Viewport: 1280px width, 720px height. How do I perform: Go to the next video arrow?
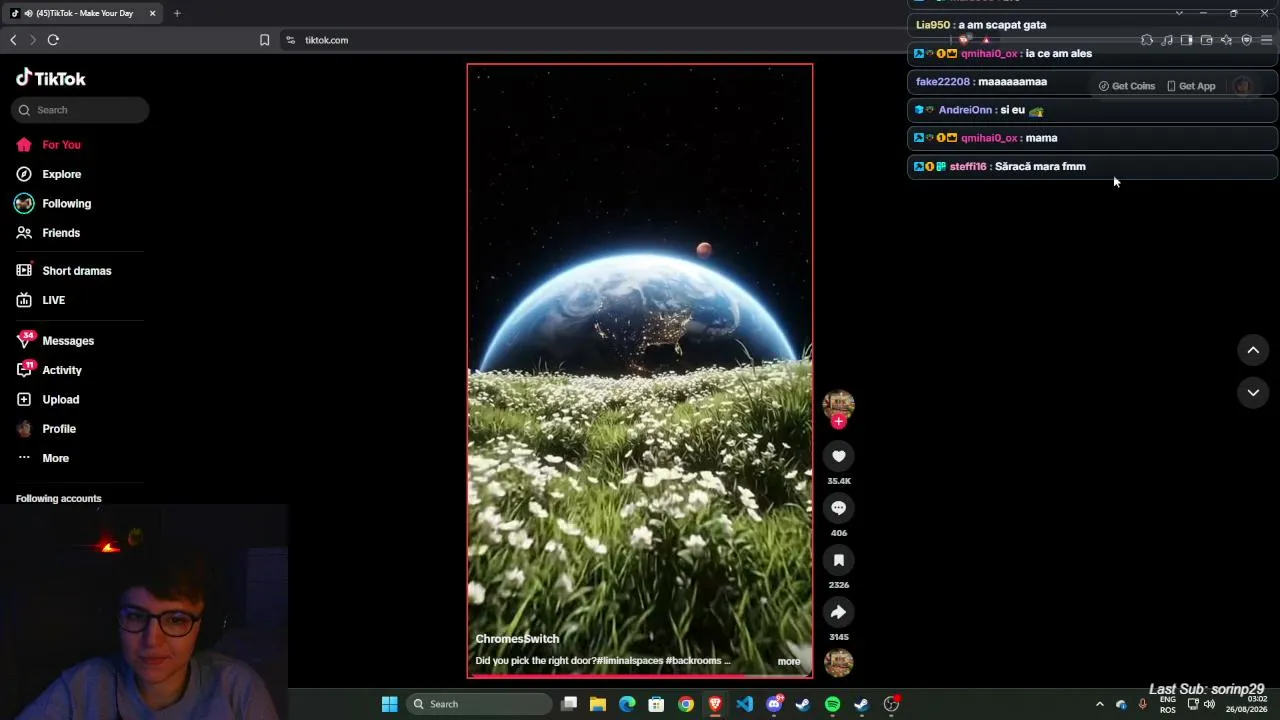point(1253,393)
